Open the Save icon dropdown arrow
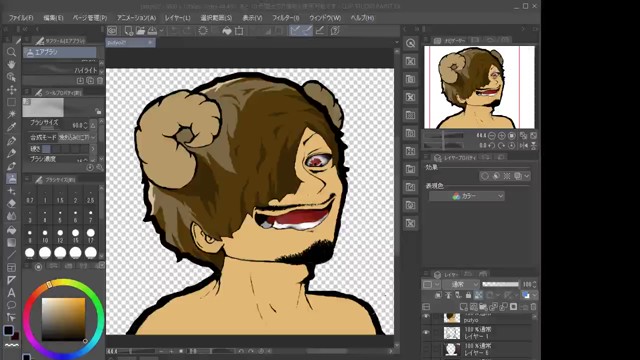This screenshot has width=640, height=360. coord(162,31)
